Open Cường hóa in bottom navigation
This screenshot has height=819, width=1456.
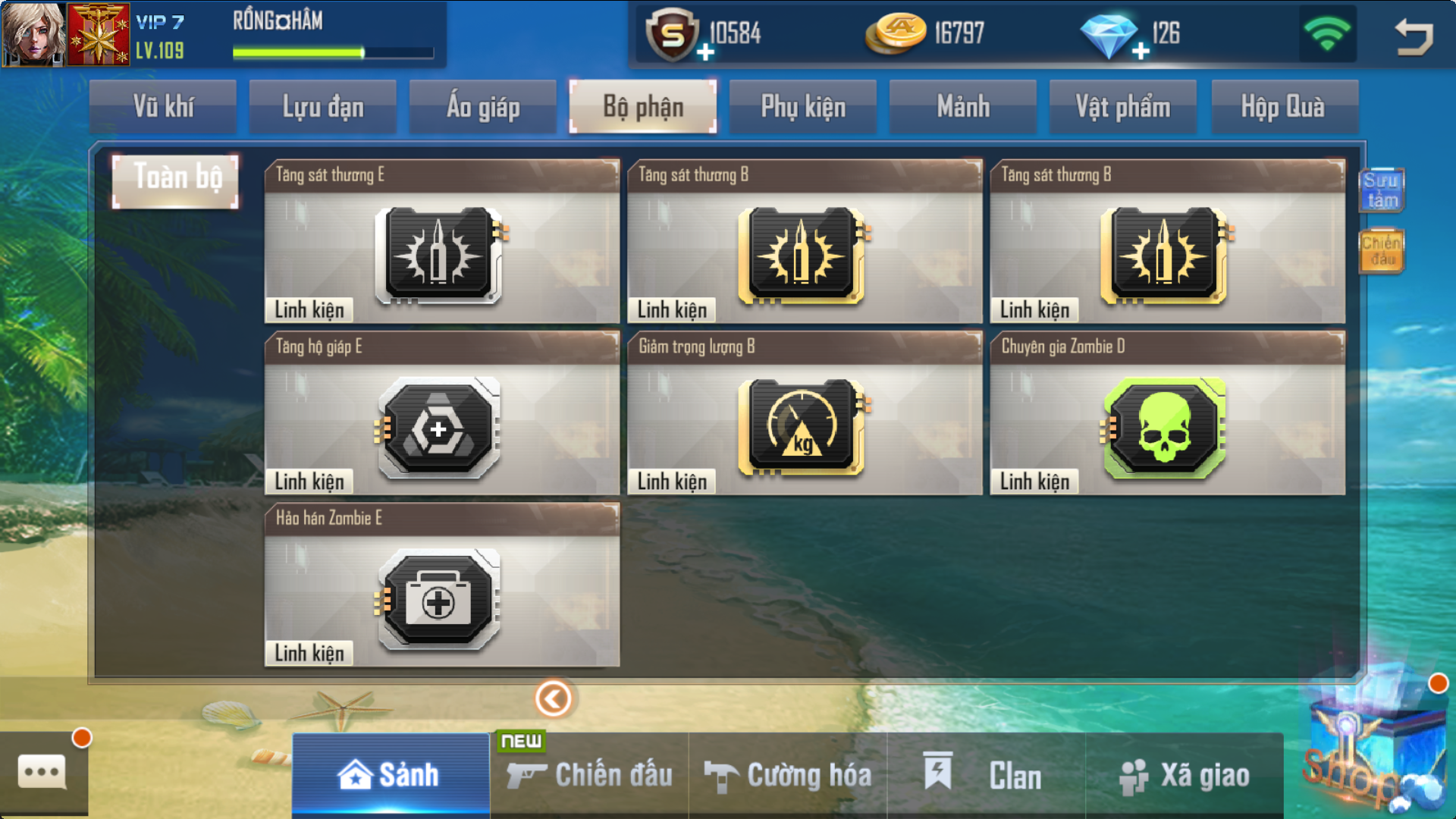click(x=788, y=775)
